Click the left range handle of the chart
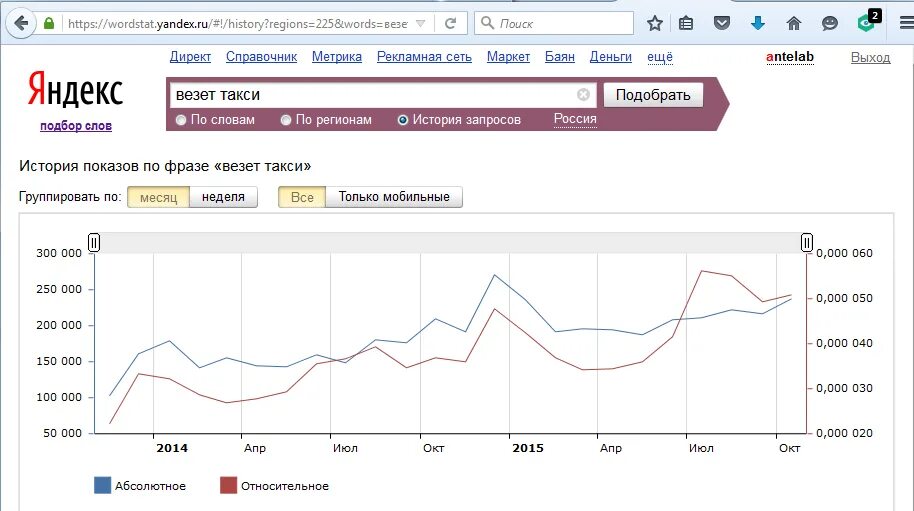Viewport: 914px width, 511px height. 94,242
